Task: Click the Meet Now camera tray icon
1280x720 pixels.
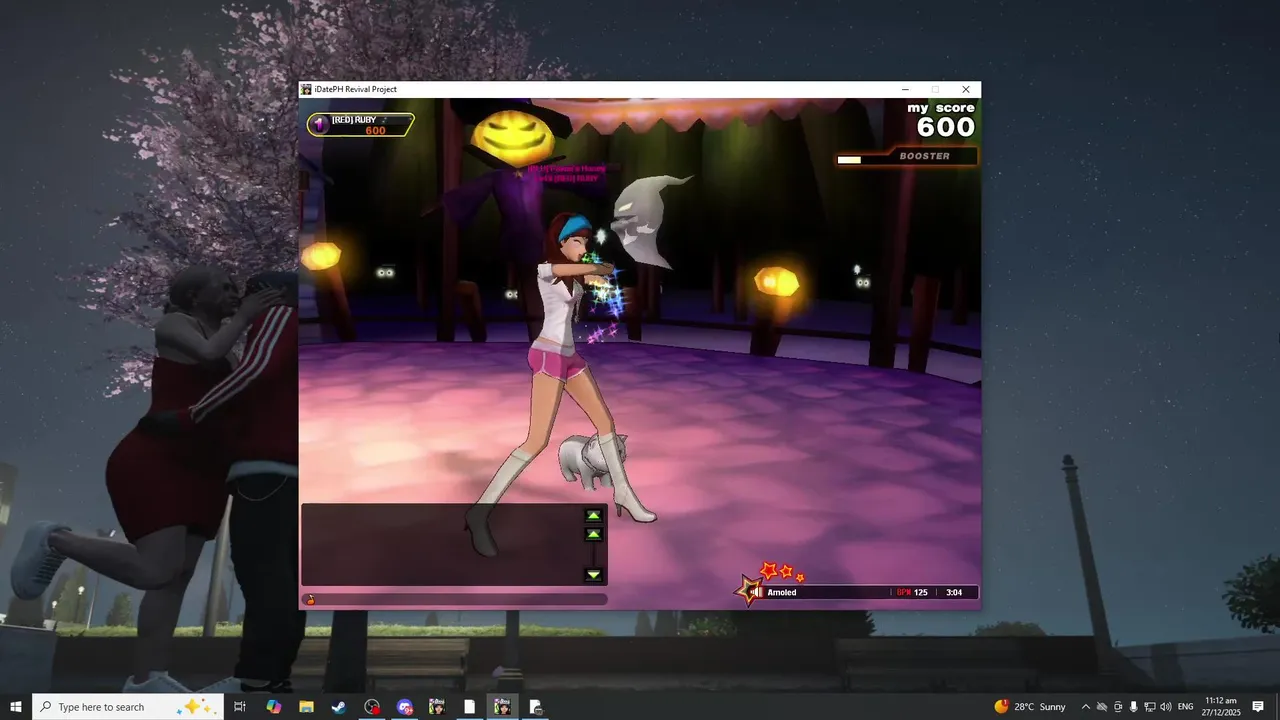Action: tap(1118, 706)
